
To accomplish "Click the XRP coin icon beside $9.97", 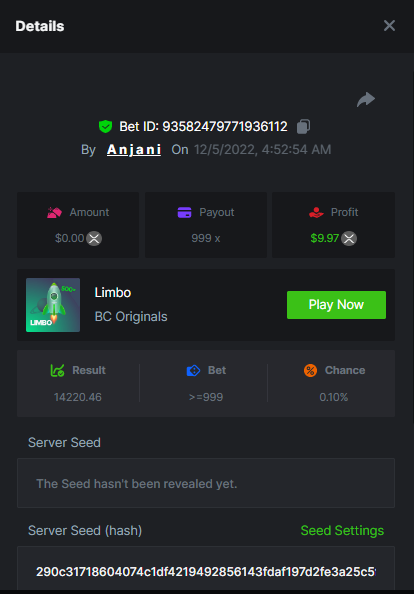I will point(349,238).
